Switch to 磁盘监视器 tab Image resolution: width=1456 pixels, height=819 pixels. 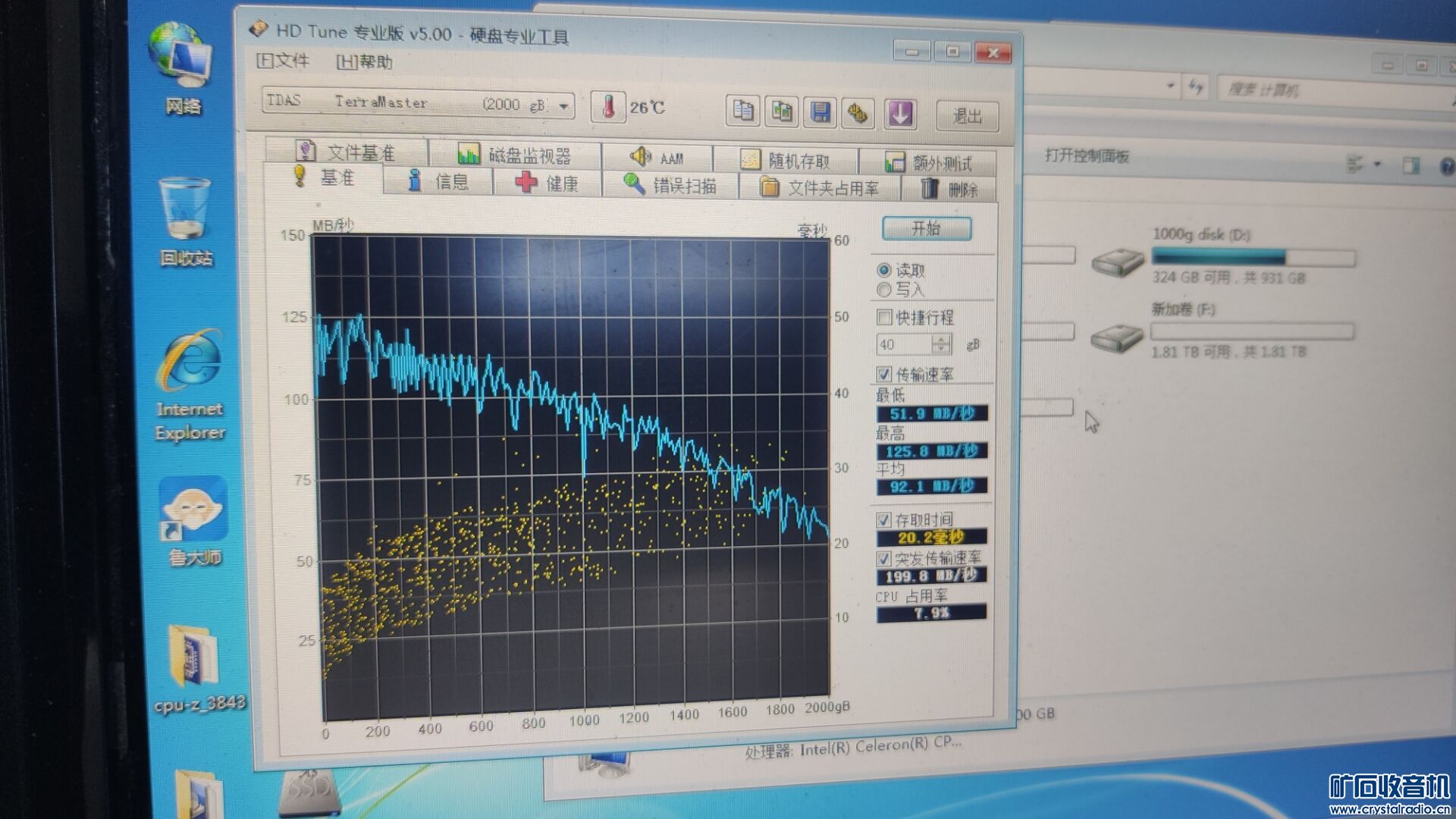tap(515, 155)
